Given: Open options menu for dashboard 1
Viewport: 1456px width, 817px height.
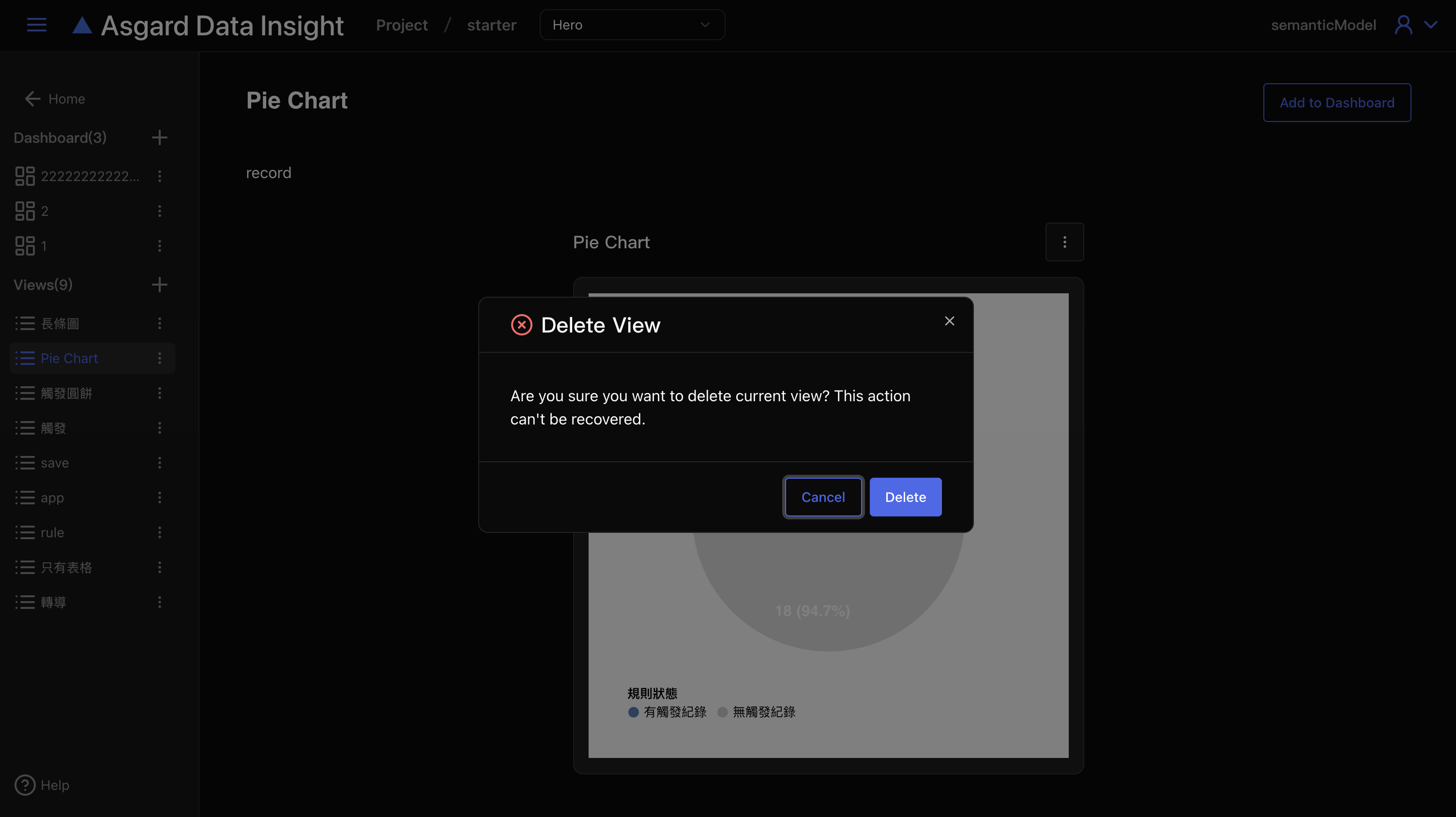Looking at the screenshot, I should click(x=159, y=246).
